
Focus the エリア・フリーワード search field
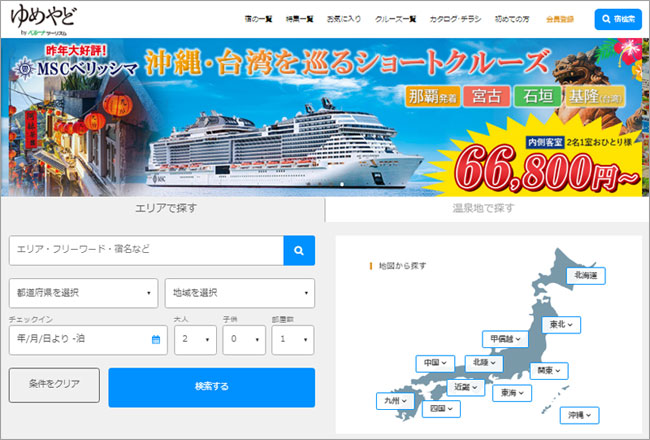[x=146, y=250]
